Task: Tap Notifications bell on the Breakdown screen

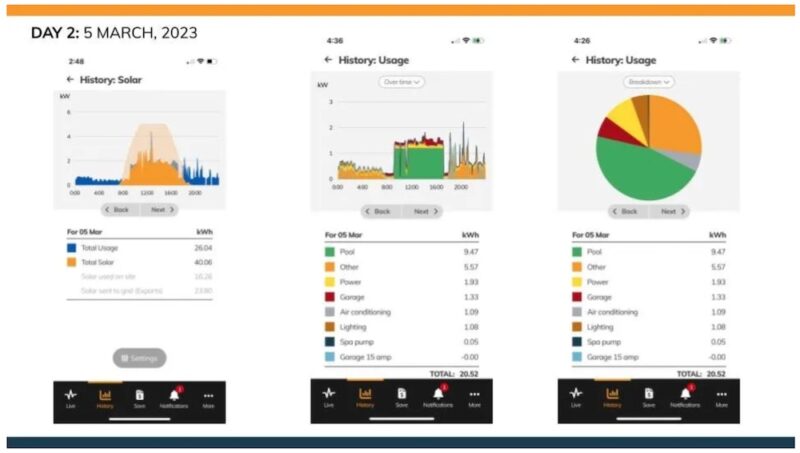Action: pyautogui.click(x=685, y=397)
